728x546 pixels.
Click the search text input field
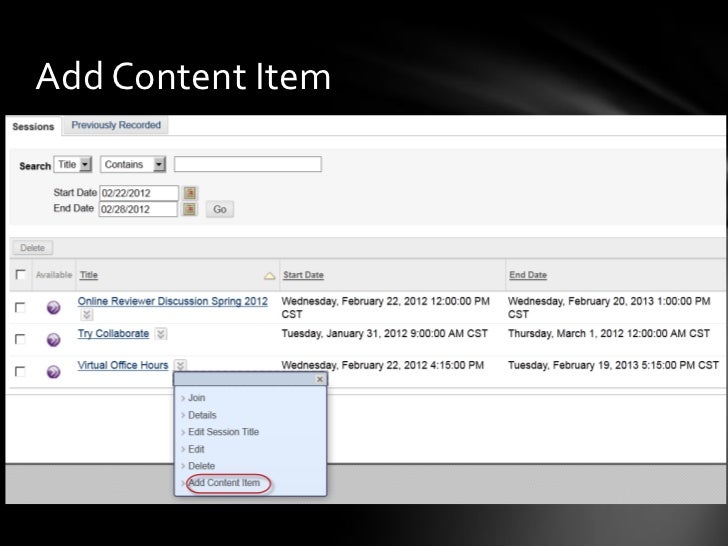coord(247,164)
